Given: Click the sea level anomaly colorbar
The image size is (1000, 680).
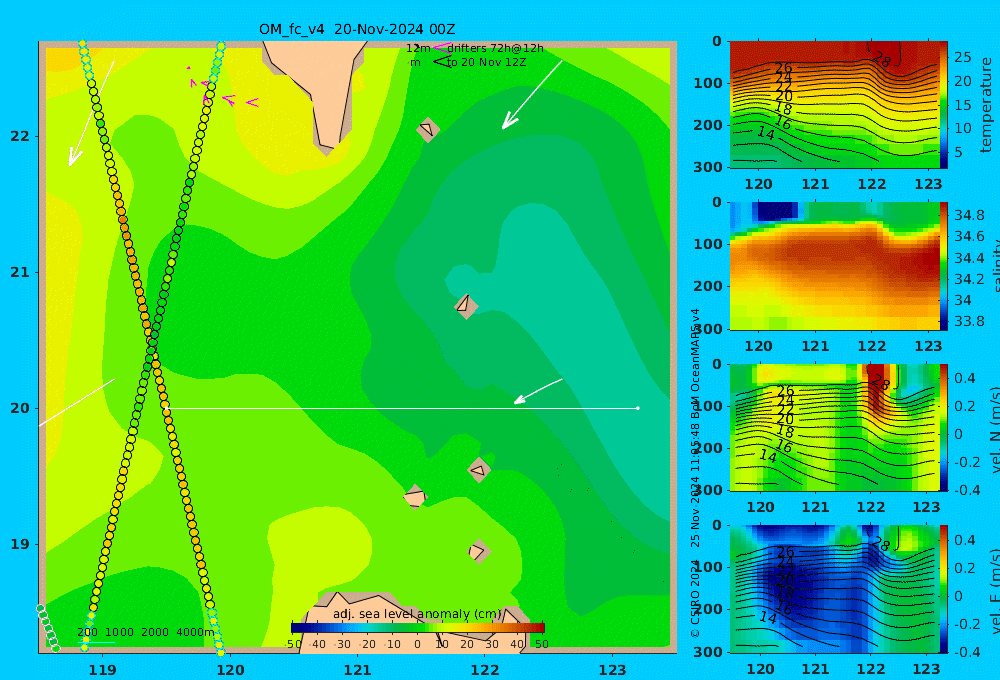Looking at the screenshot, I should [x=418, y=628].
